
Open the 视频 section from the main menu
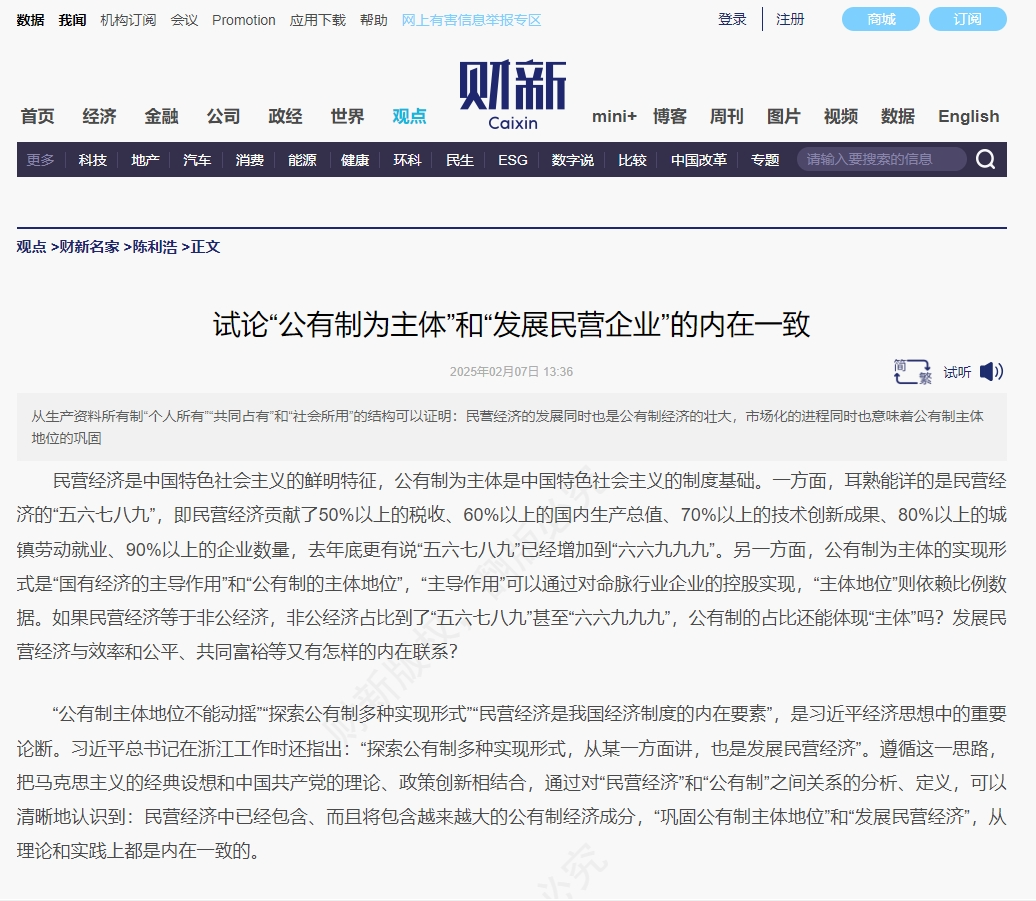pos(840,116)
